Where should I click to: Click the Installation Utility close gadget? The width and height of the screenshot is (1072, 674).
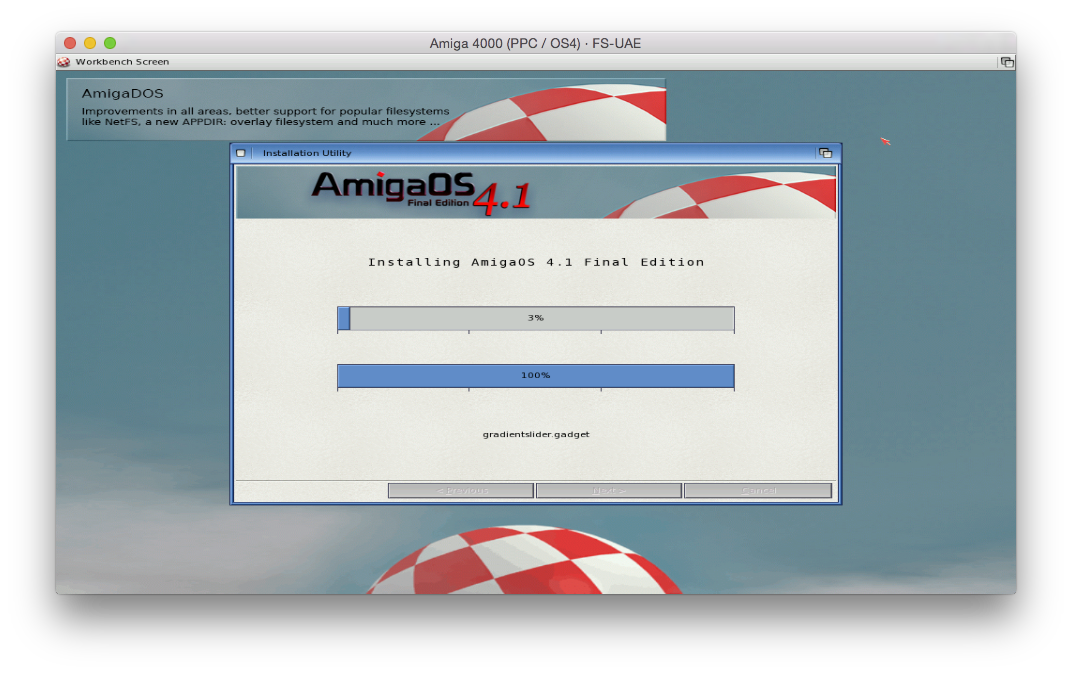tap(241, 153)
